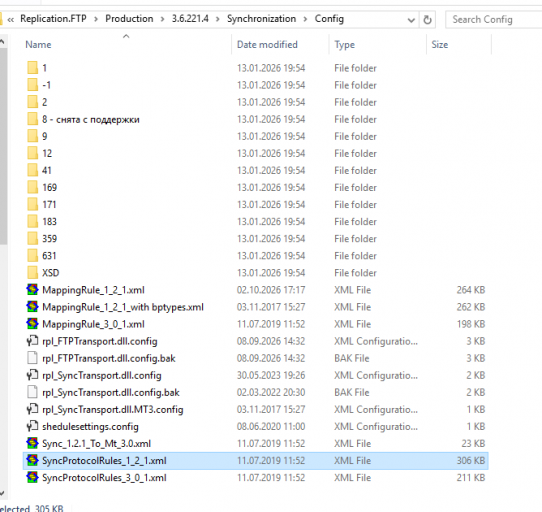Screen dimensions: 542x512
Task: Navigate to Replication.FTP breadcrumb
Action: [53, 19]
